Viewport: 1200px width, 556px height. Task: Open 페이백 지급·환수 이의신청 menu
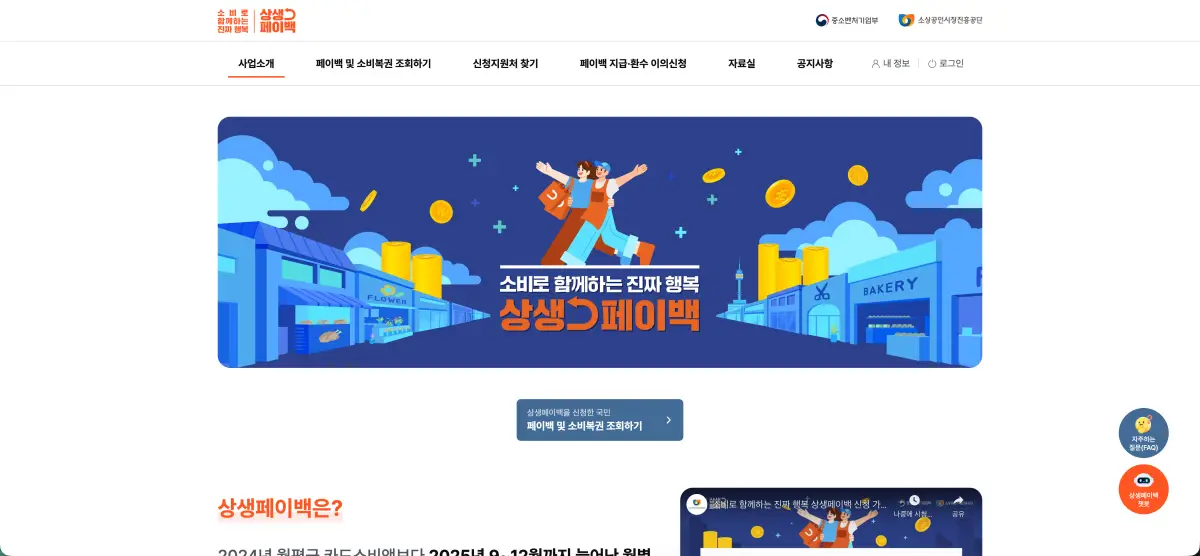pyautogui.click(x=633, y=63)
